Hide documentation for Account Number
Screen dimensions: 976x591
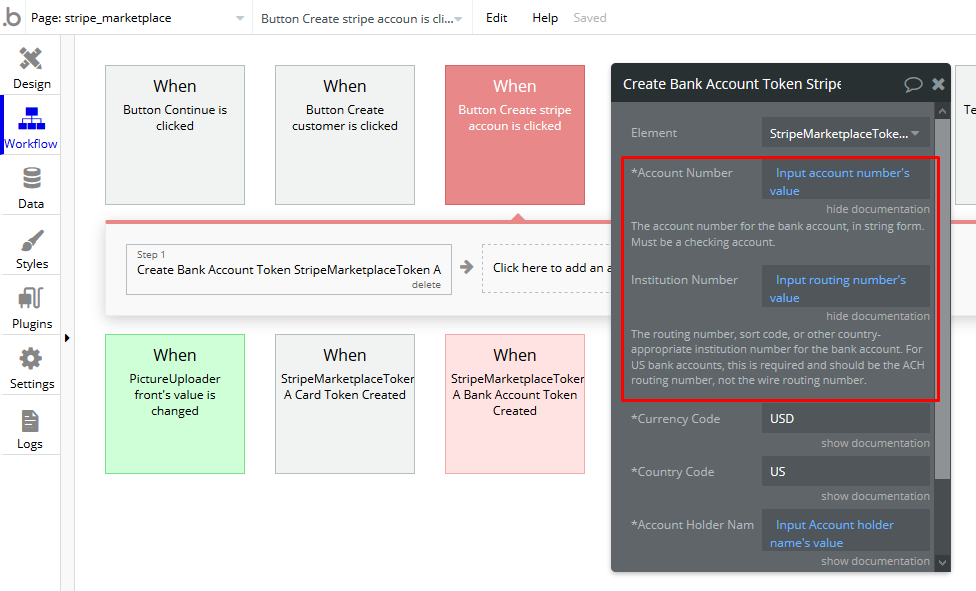click(878, 209)
